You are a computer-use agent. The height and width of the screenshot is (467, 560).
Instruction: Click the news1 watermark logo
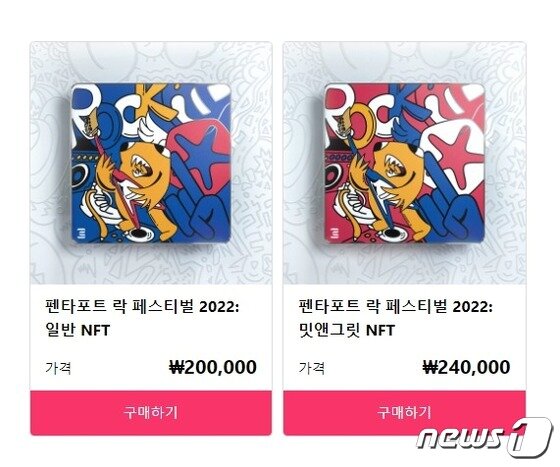[484, 437]
